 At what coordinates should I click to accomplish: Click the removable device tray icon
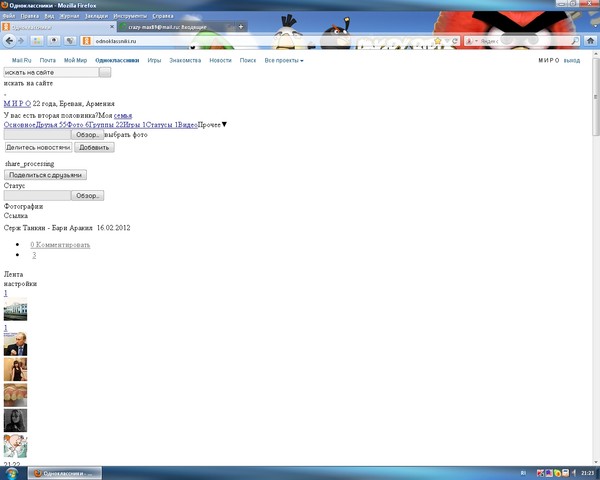pyautogui.click(x=565, y=473)
